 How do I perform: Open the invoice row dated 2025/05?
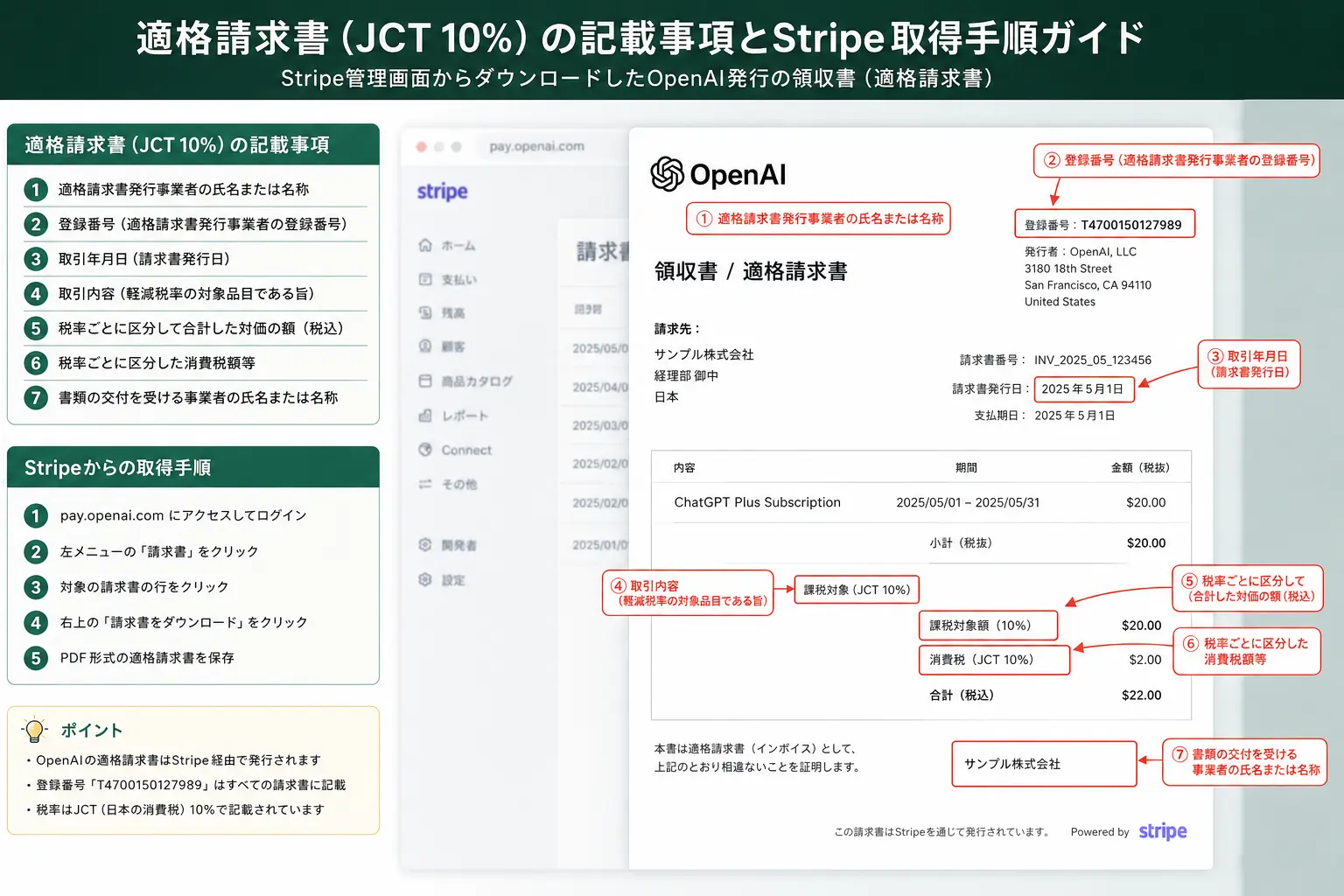(600, 348)
